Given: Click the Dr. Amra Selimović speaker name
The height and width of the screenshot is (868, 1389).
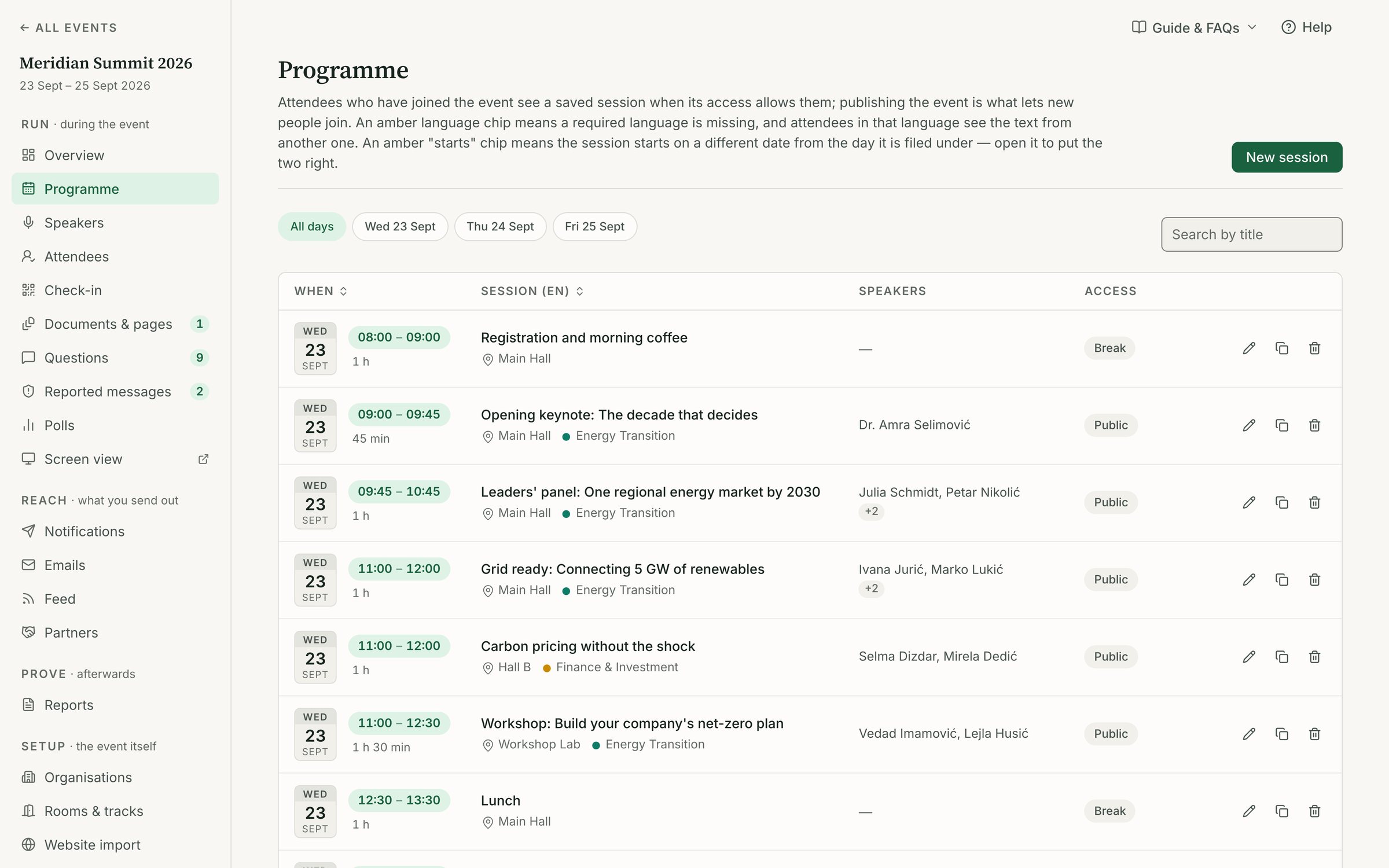Looking at the screenshot, I should click(x=914, y=425).
